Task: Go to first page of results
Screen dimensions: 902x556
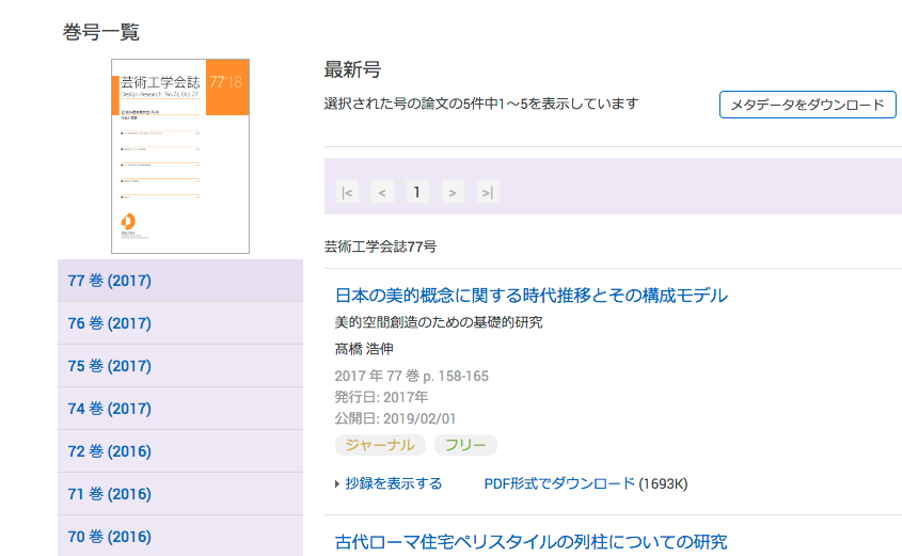Action: 347,192
